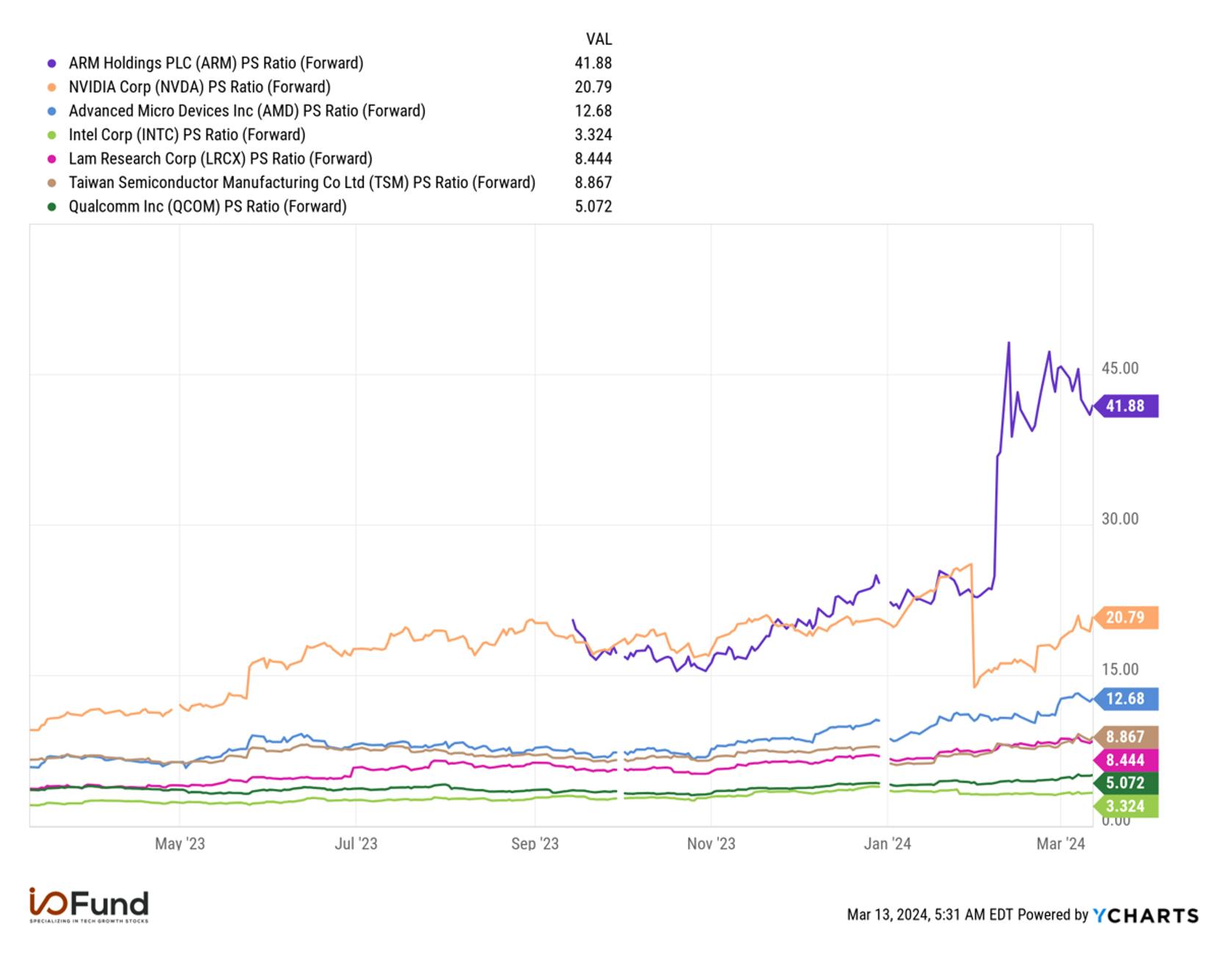
Task: Click the YCharts logo
Action: pos(1145,916)
